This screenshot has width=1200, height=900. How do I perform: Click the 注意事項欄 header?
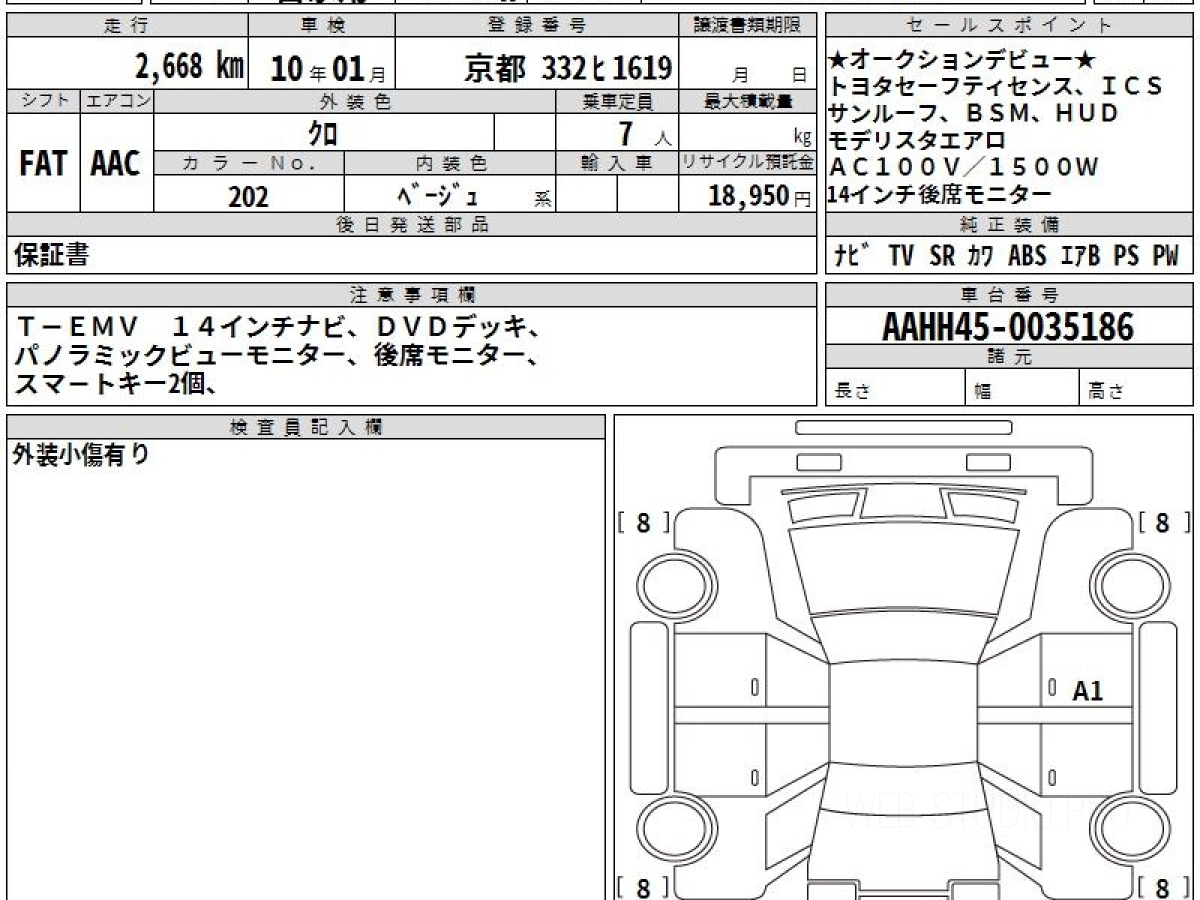click(411, 295)
